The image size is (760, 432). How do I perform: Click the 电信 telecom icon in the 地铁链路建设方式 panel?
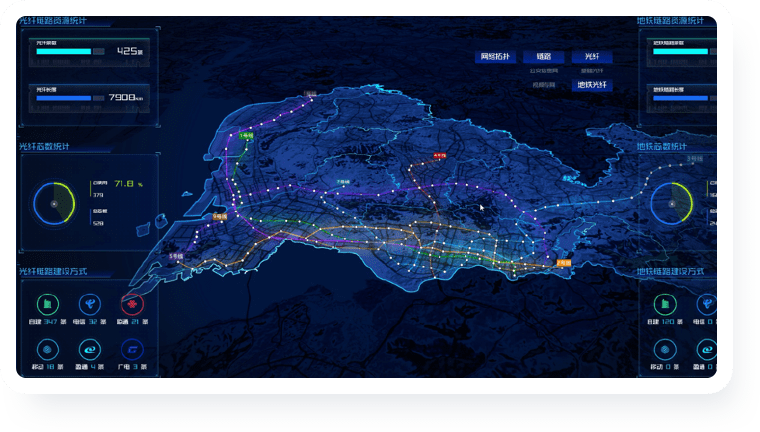707,304
